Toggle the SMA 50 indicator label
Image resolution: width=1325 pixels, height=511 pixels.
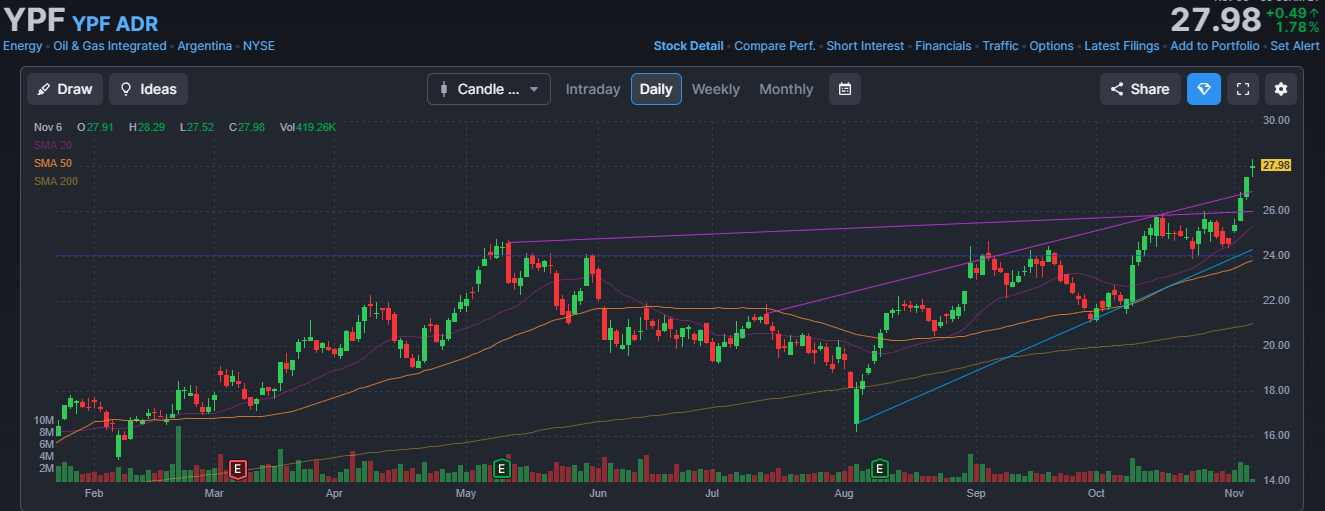click(x=53, y=163)
